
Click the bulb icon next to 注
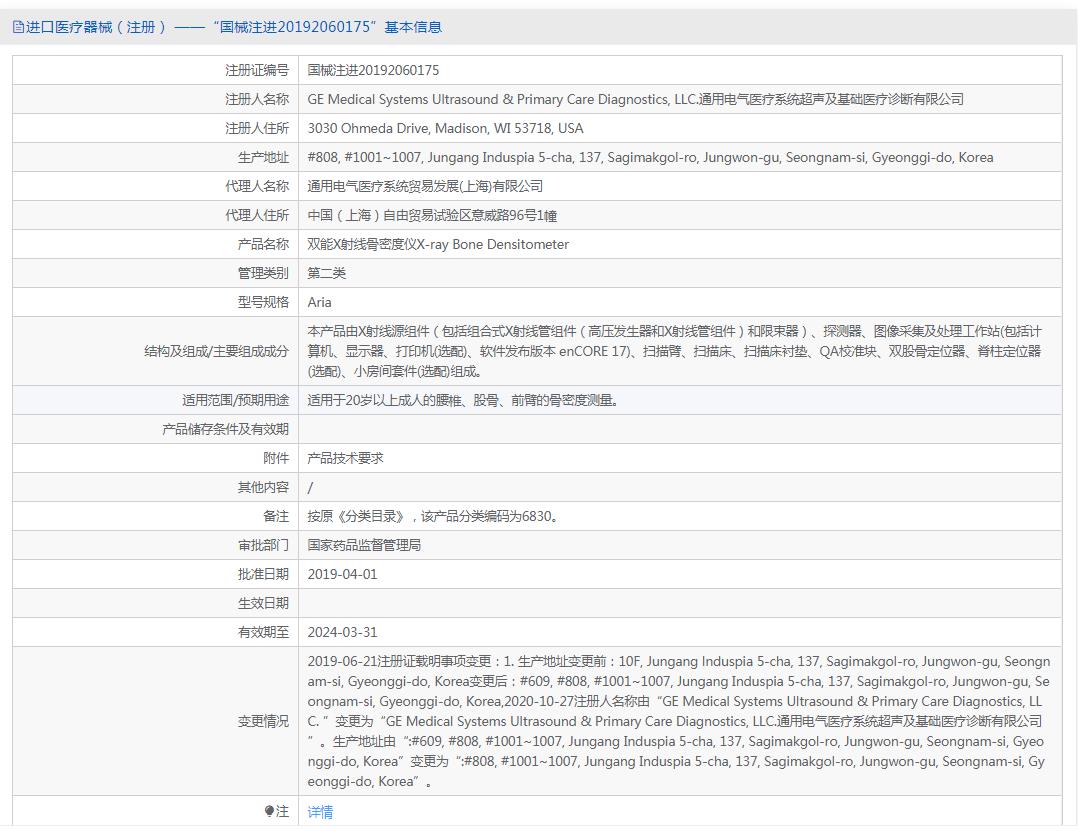click(x=269, y=811)
